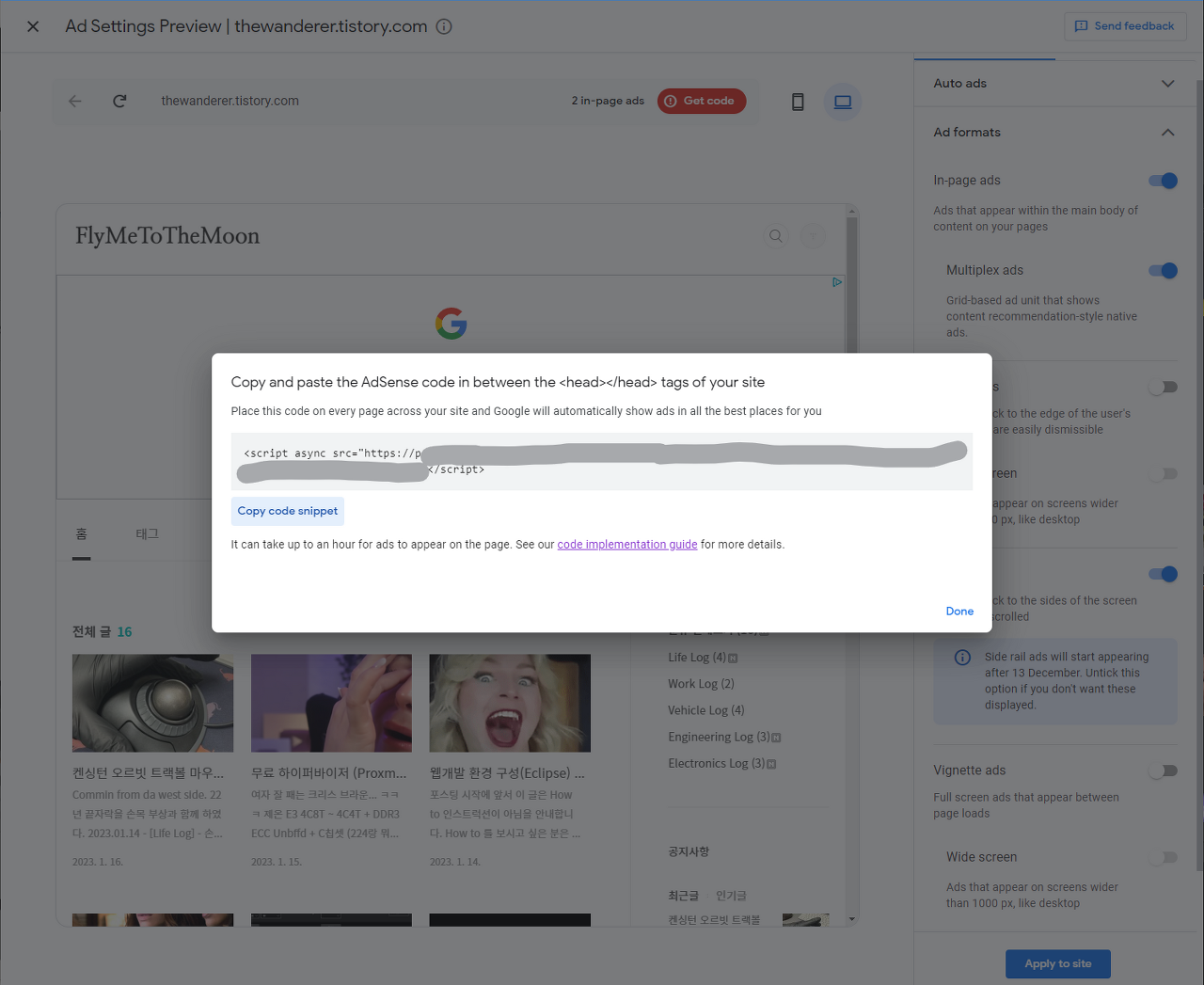Click the date text 2023. 1. 16.
This screenshot has width=1204, height=985.
98,862
